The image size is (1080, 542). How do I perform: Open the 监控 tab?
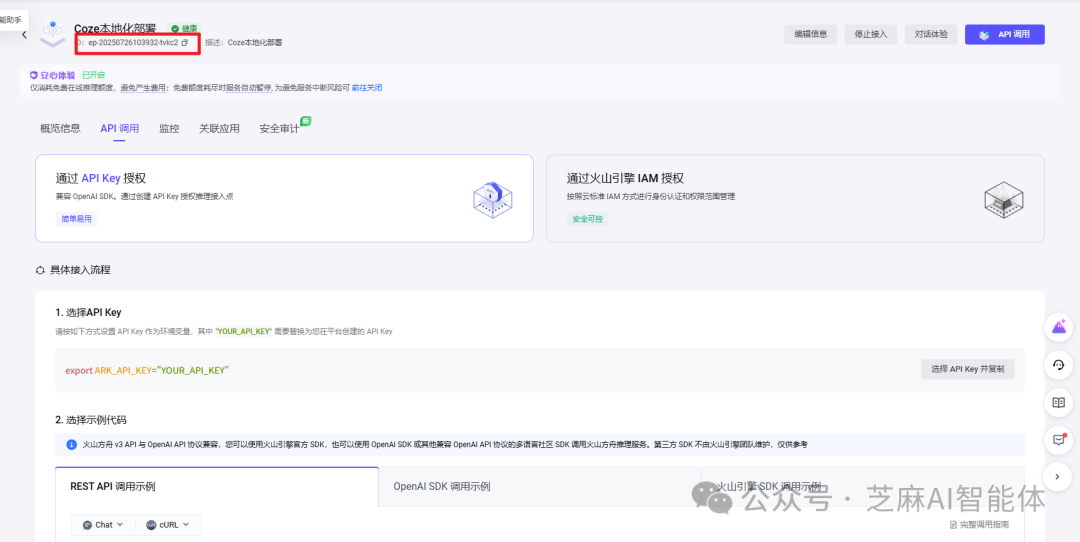[x=169, y=129]
